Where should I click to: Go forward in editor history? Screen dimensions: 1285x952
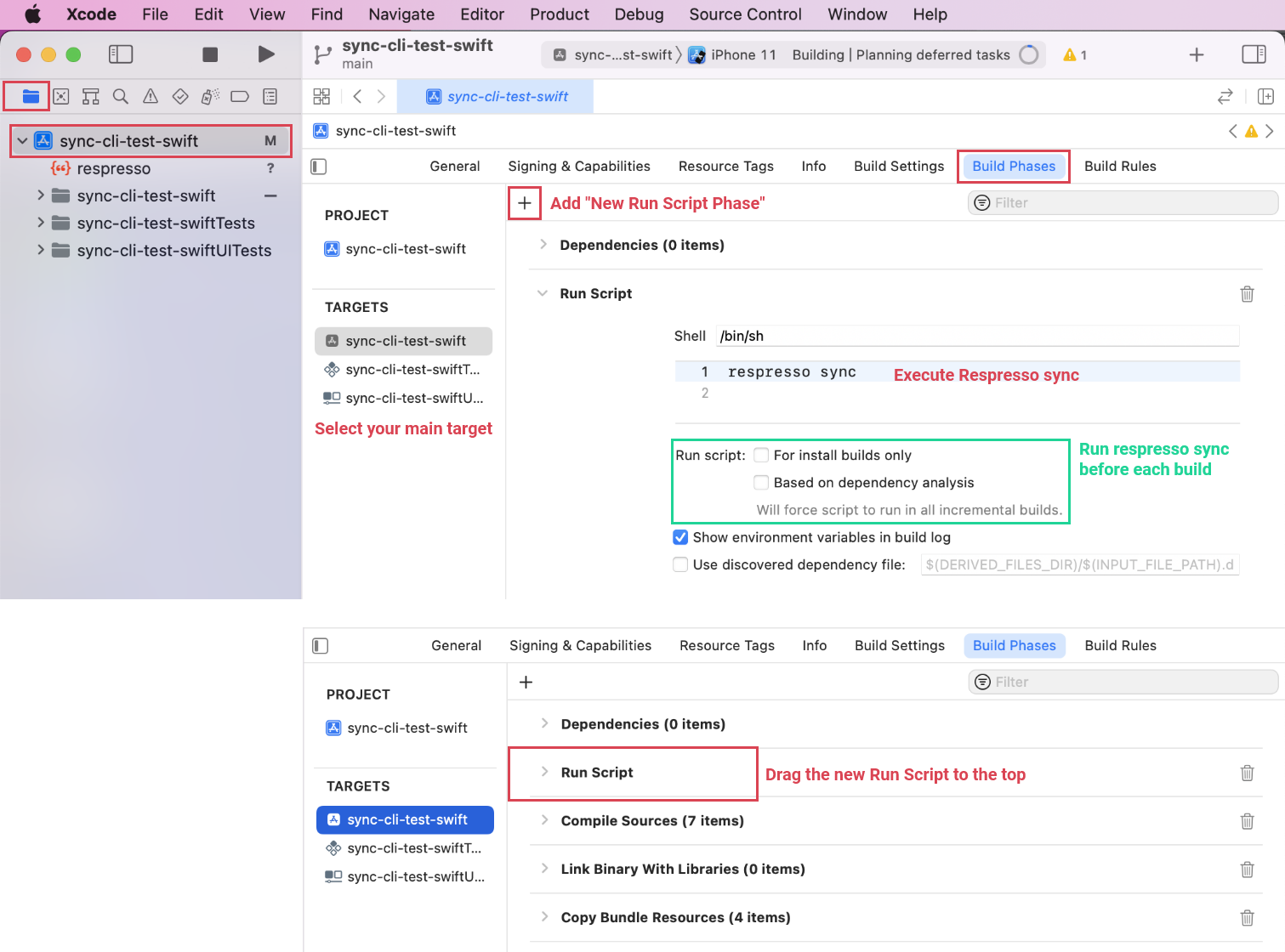coord(381,96)
